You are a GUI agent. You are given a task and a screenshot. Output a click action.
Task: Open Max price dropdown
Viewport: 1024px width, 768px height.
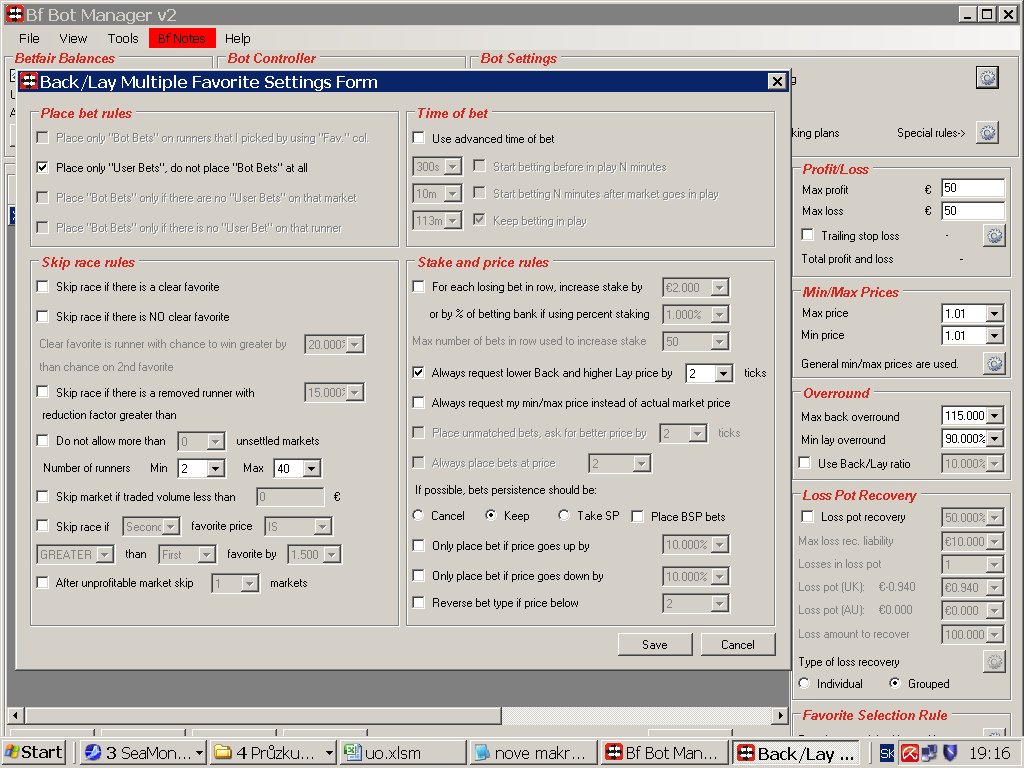point(994,313)
